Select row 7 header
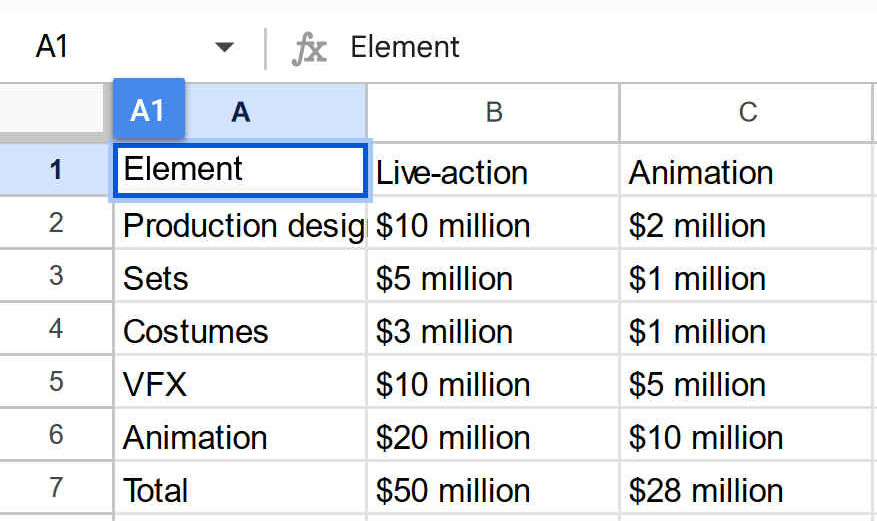Screen dimensions: 877x521 coord(55,490)
